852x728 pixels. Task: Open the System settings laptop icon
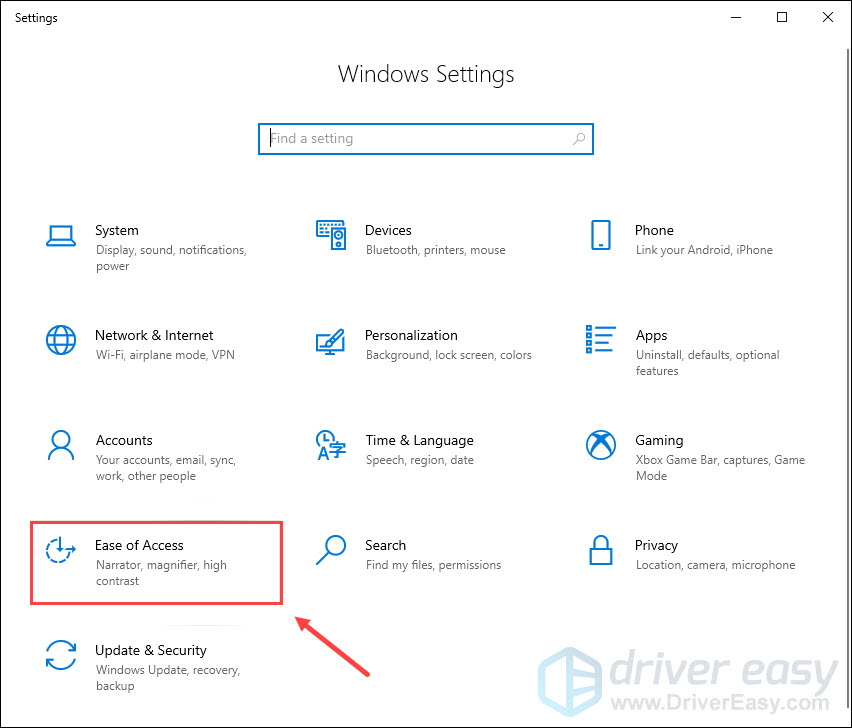(x=61, y=235)
